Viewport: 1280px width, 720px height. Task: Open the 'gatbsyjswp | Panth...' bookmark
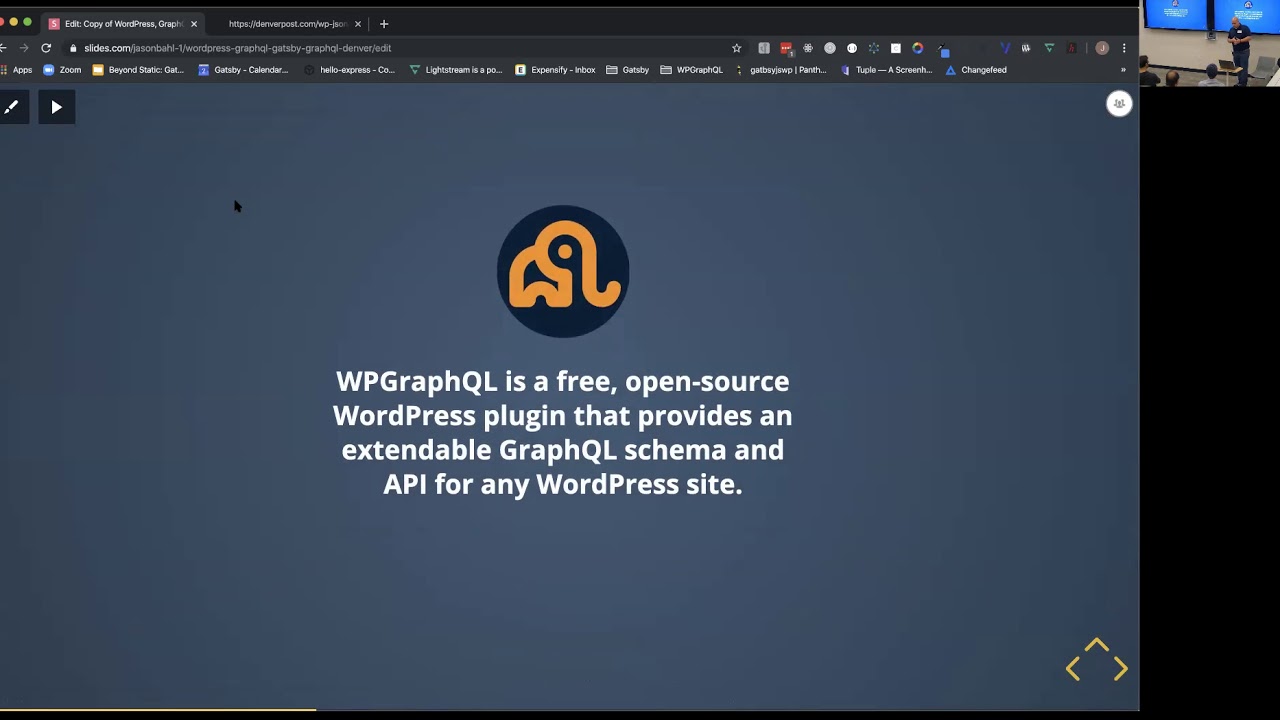coord(780,70)
